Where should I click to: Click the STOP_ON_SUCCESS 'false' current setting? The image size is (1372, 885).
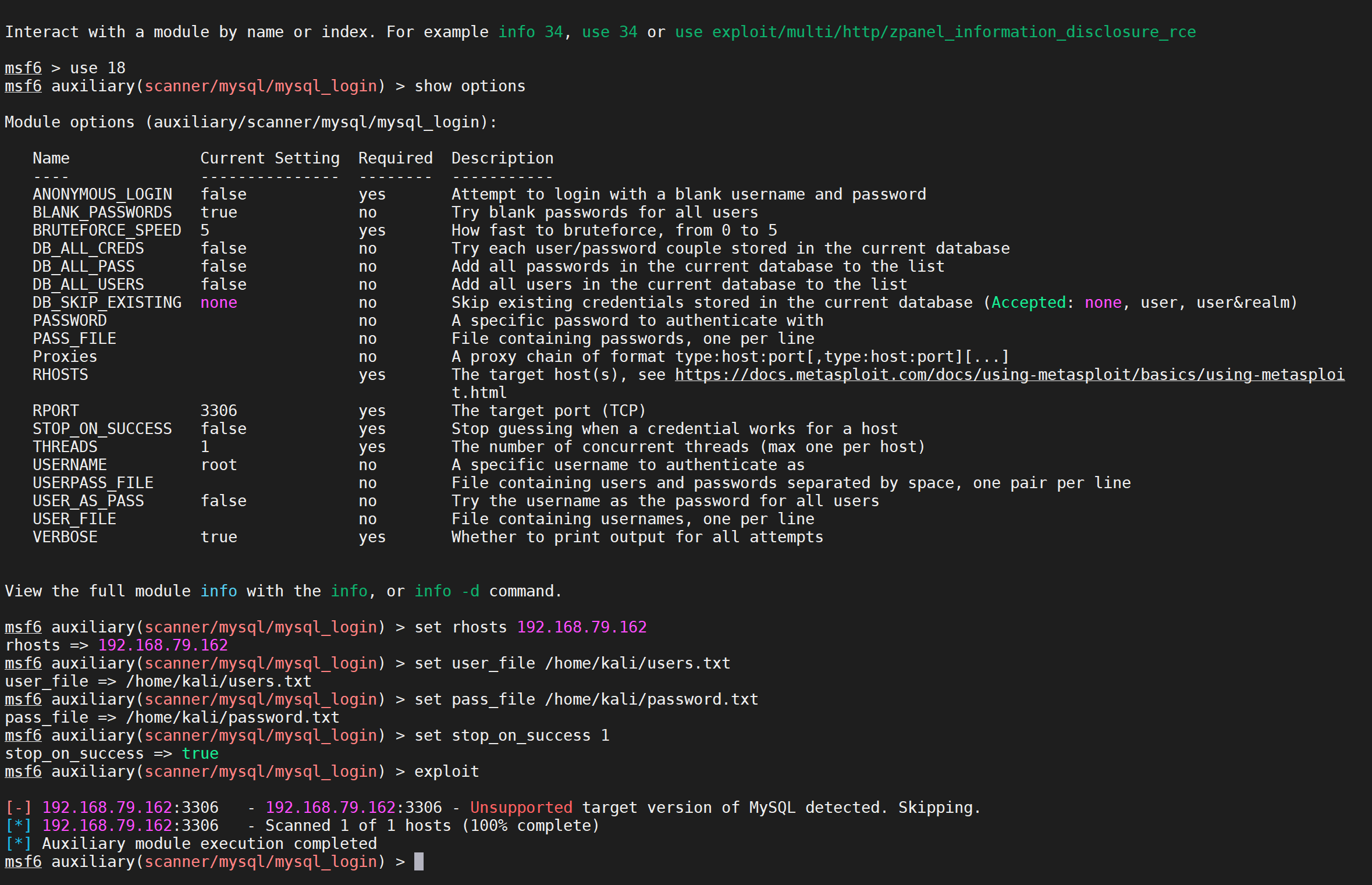pos(223,429)
